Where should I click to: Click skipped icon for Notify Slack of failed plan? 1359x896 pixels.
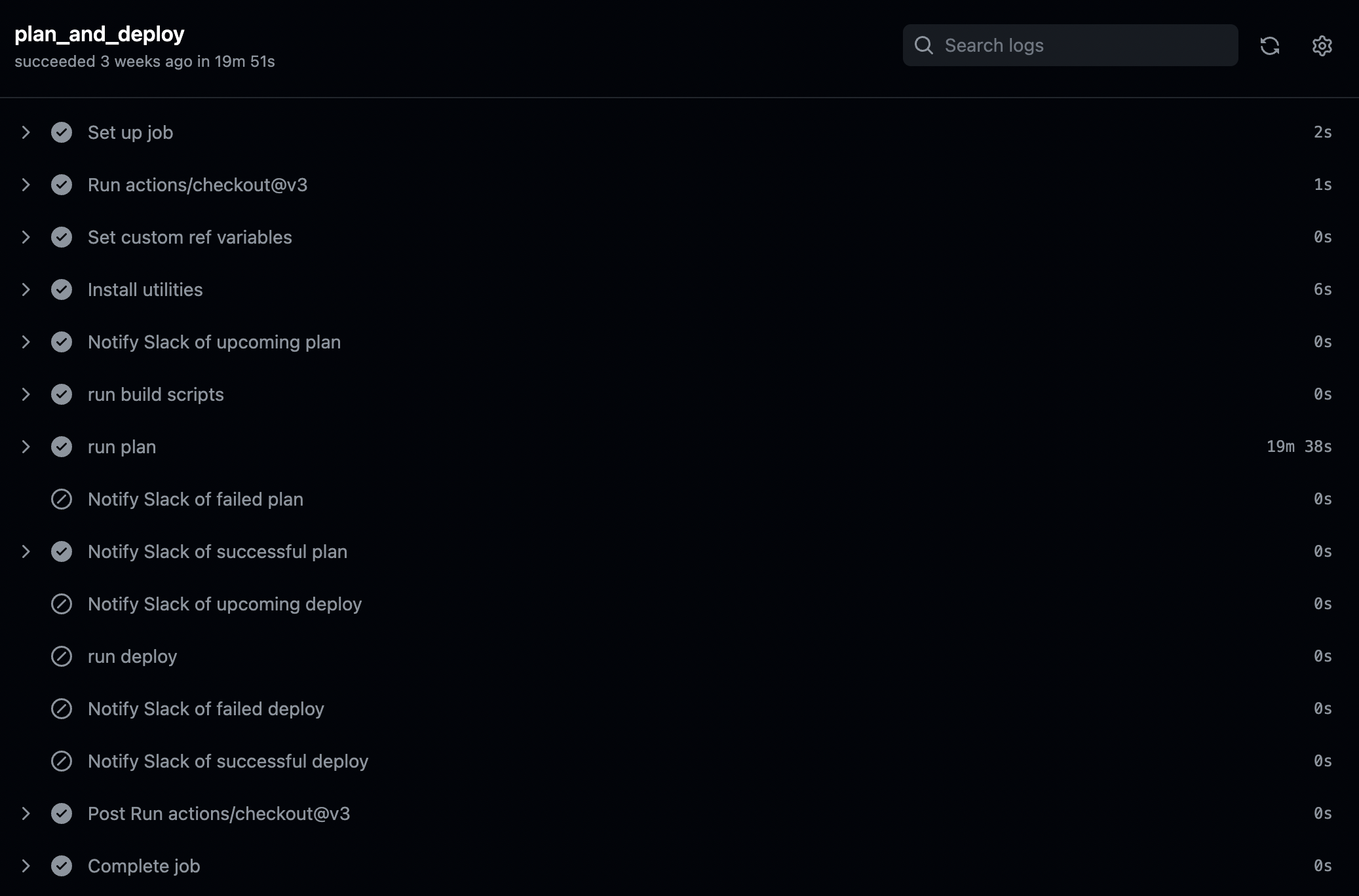[62, 499]
